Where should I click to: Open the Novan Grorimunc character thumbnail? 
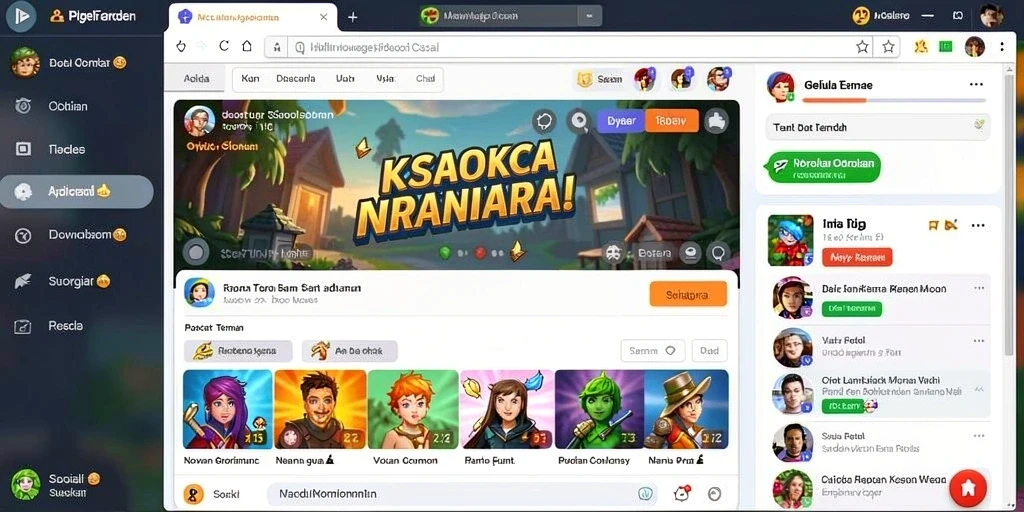point(227,409)
